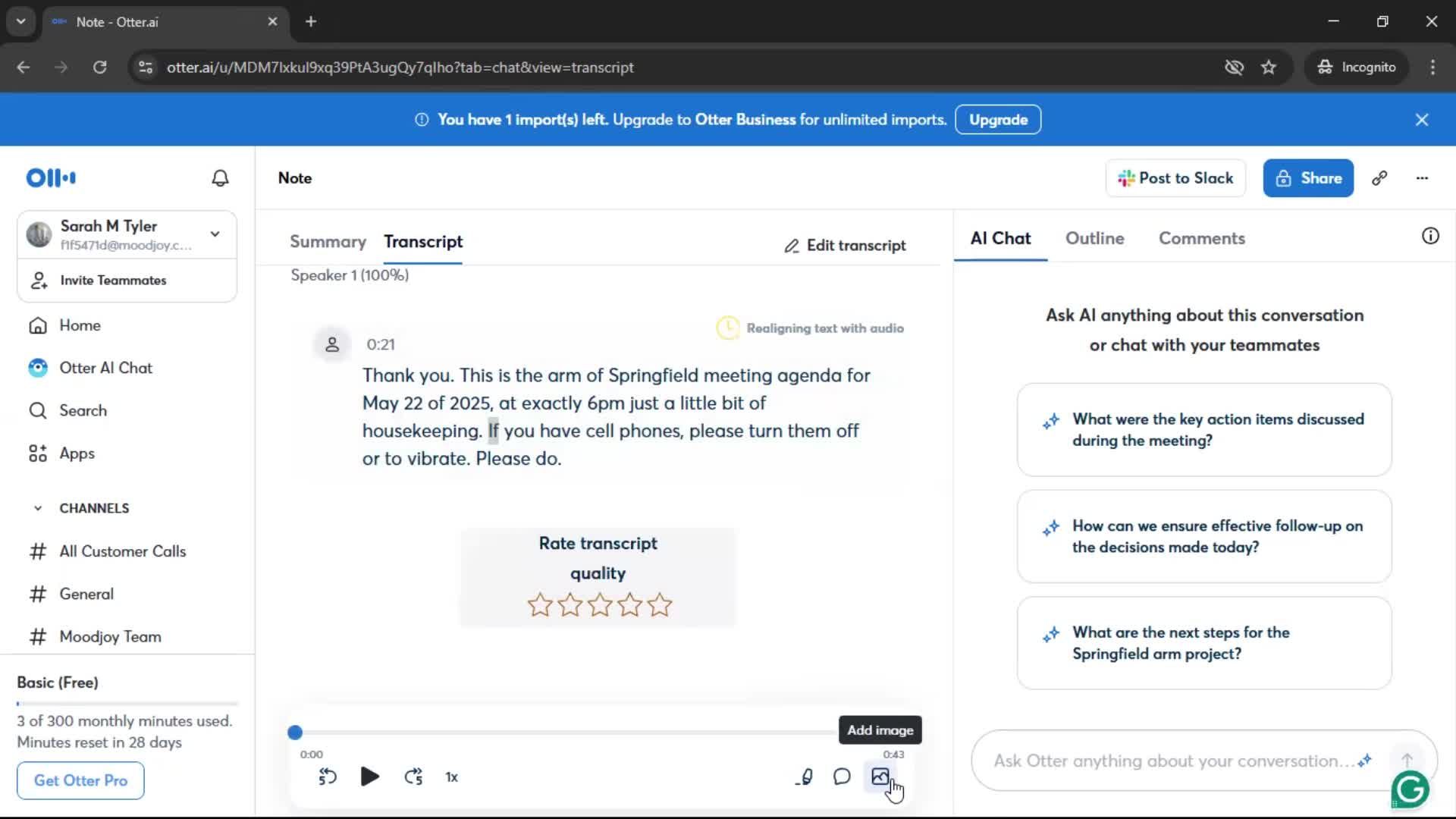Click the Otter logo
Image resolution: width=1456 pixels, height=819 pixels.
[x=51, y=178]
